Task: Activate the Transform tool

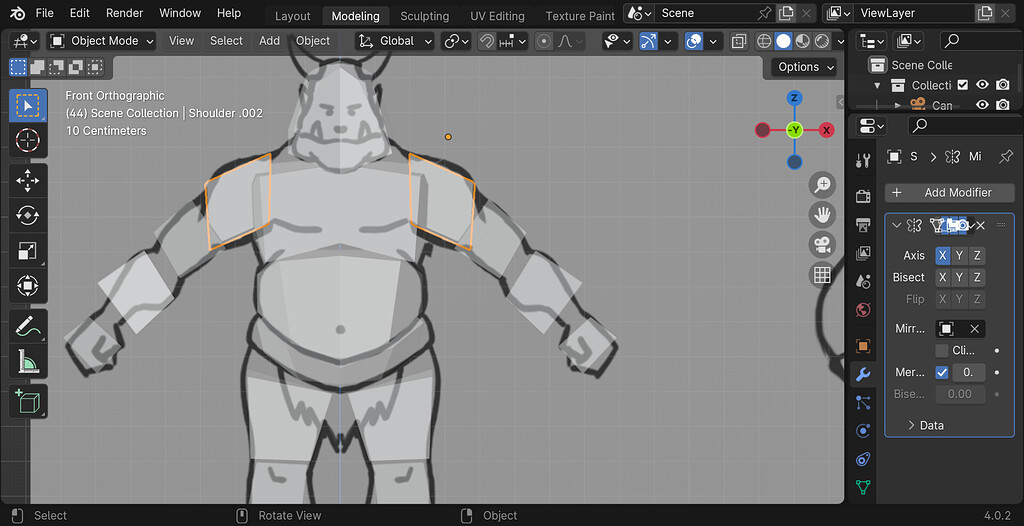Action: tap(27, 286)
